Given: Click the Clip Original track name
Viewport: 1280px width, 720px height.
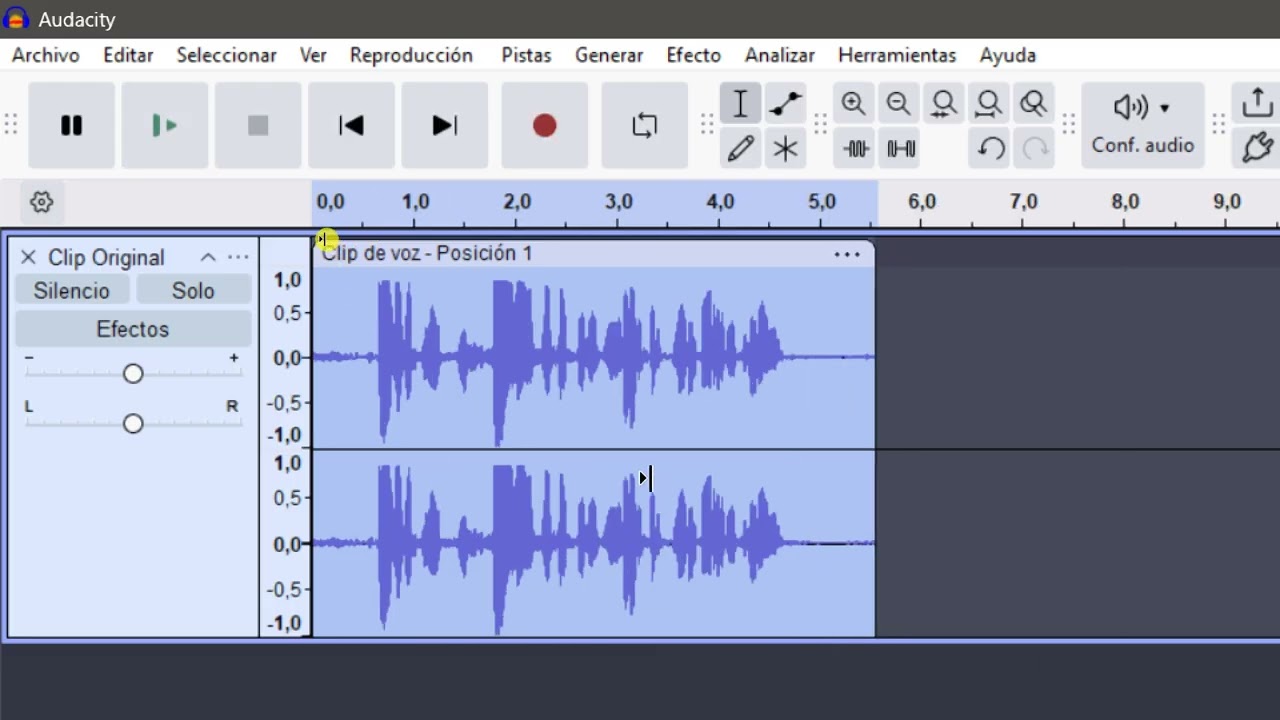Looking at the screenshot, I should coord(106,257).
